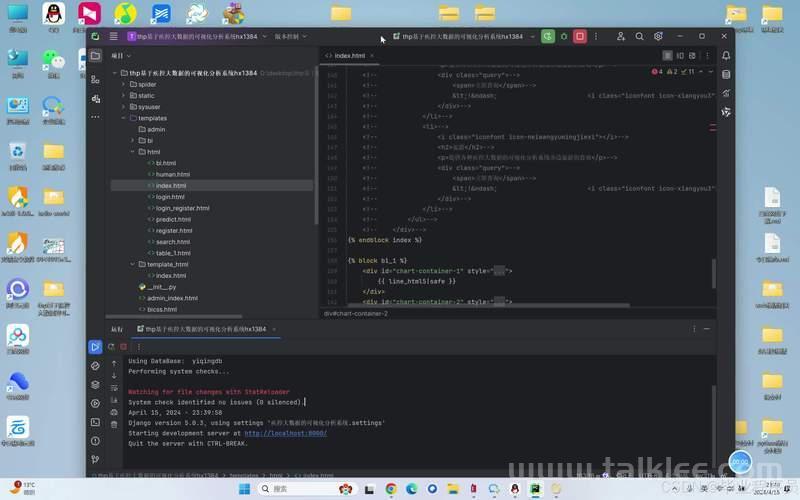Image resolution: width=800 pixels, height=500 pixels.
Task: Open Database tool window icon
Action: click(726, 74)
